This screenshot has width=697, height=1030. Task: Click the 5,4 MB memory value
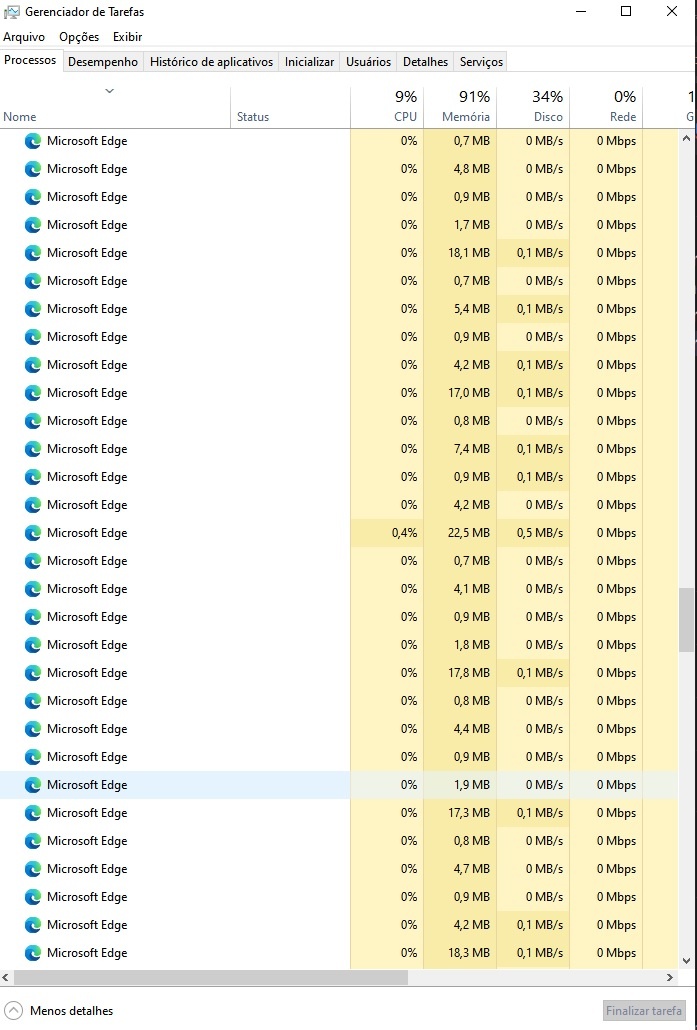472,309
